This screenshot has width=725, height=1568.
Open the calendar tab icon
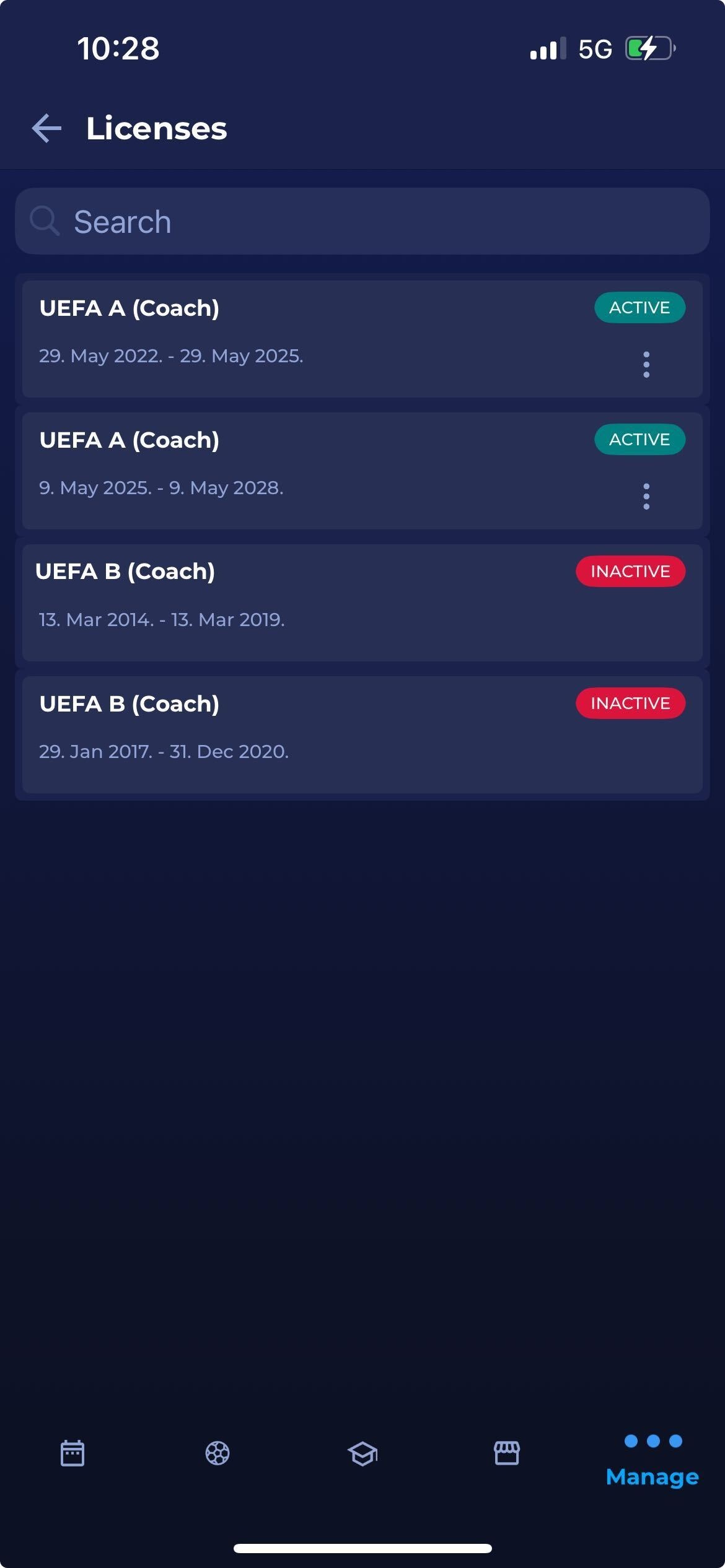click(72, 1453)
